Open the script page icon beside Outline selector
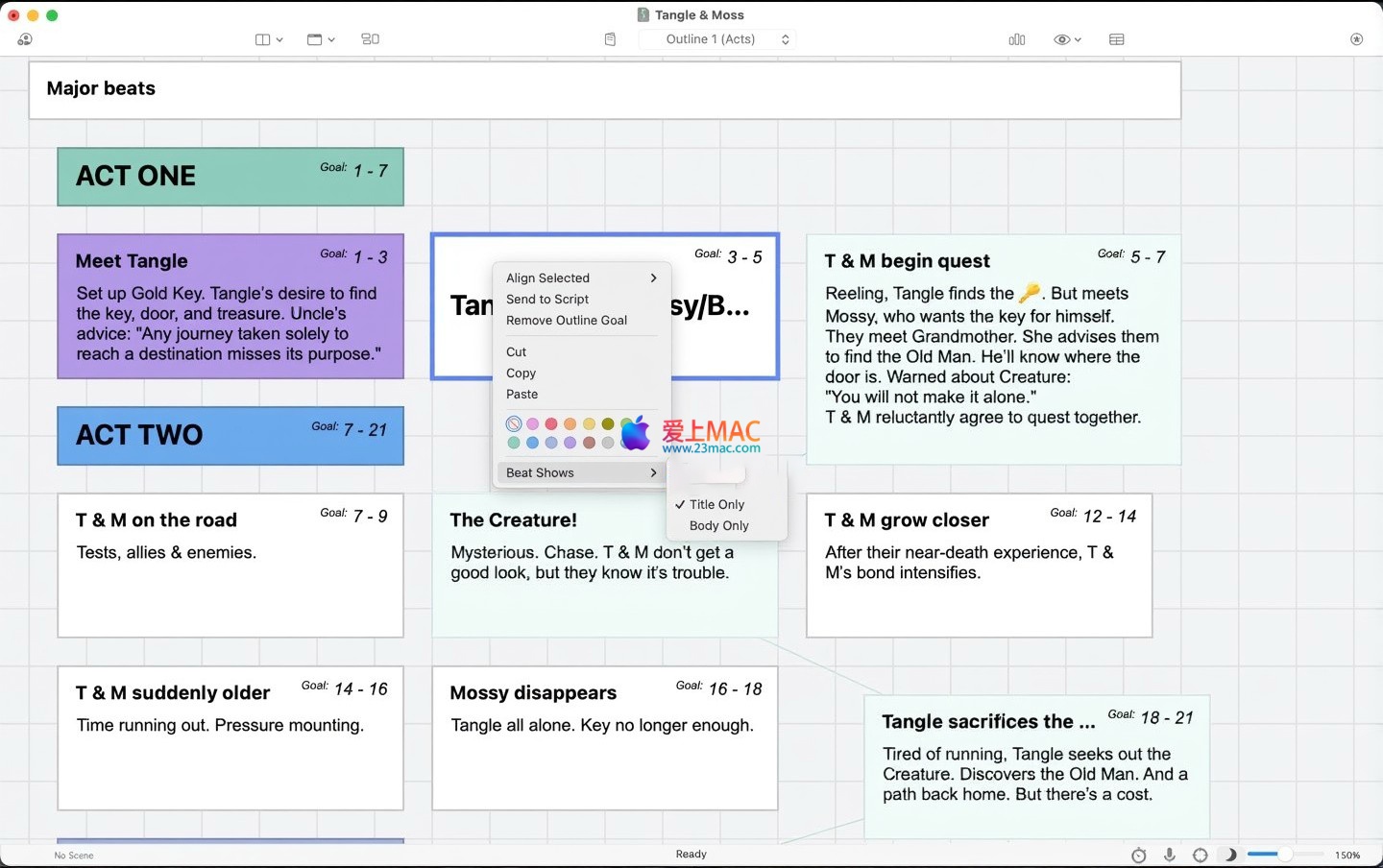The height and width of the screenshot is (868, 1383). click(610, 39)
